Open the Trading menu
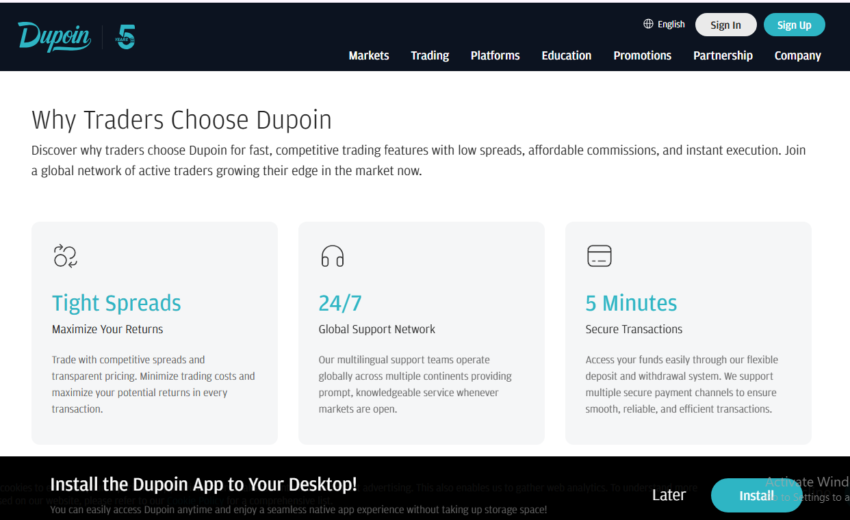Screen dimensions: 850x520 430,55
